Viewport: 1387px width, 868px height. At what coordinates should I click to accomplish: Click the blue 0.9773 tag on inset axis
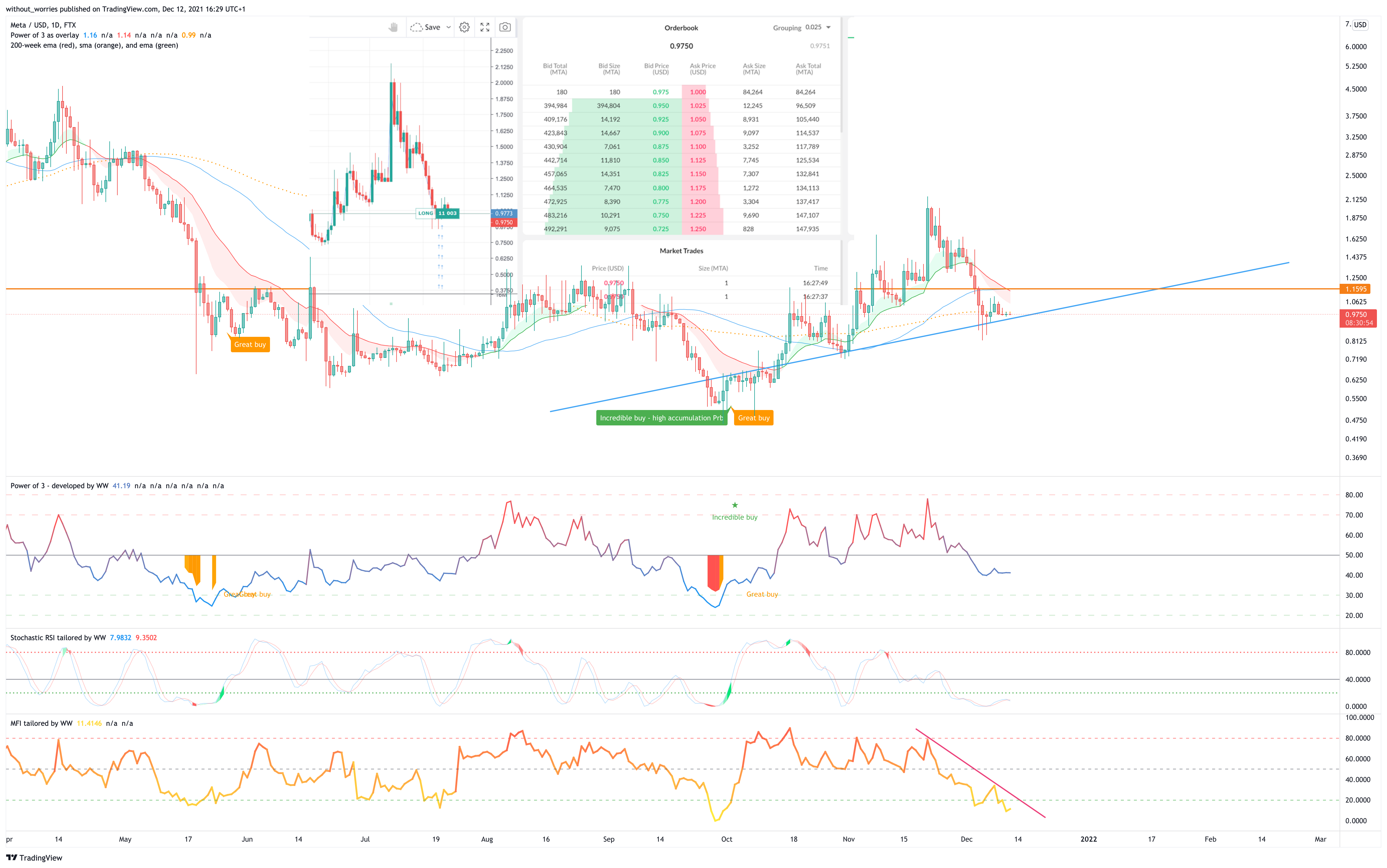[504, 214]
